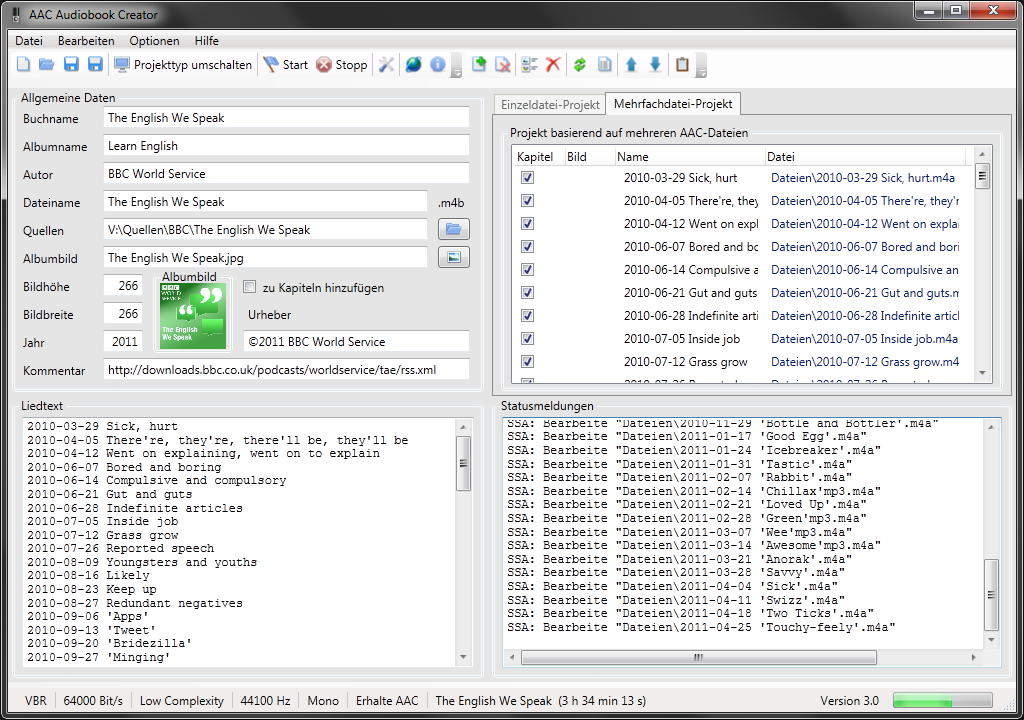
Task: Click into the Buchname field
Action: click(286, 118)
